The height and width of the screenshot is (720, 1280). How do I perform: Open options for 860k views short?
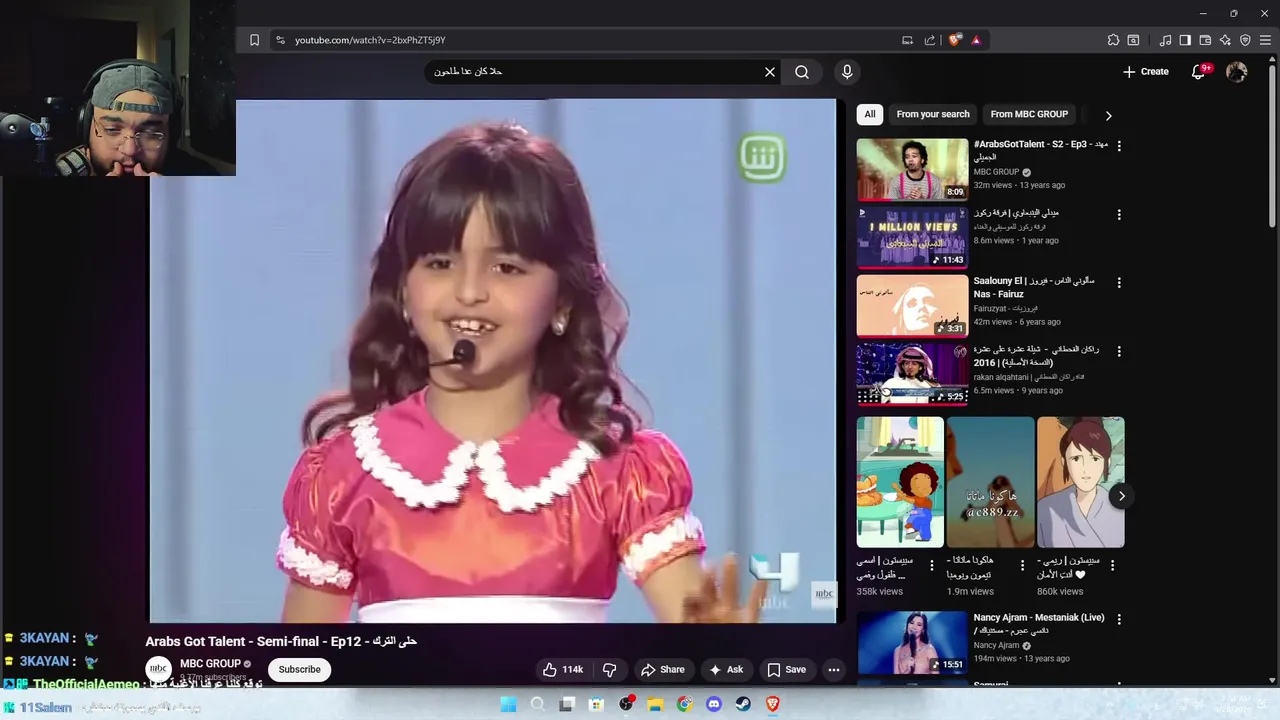tap(1112, 566)
